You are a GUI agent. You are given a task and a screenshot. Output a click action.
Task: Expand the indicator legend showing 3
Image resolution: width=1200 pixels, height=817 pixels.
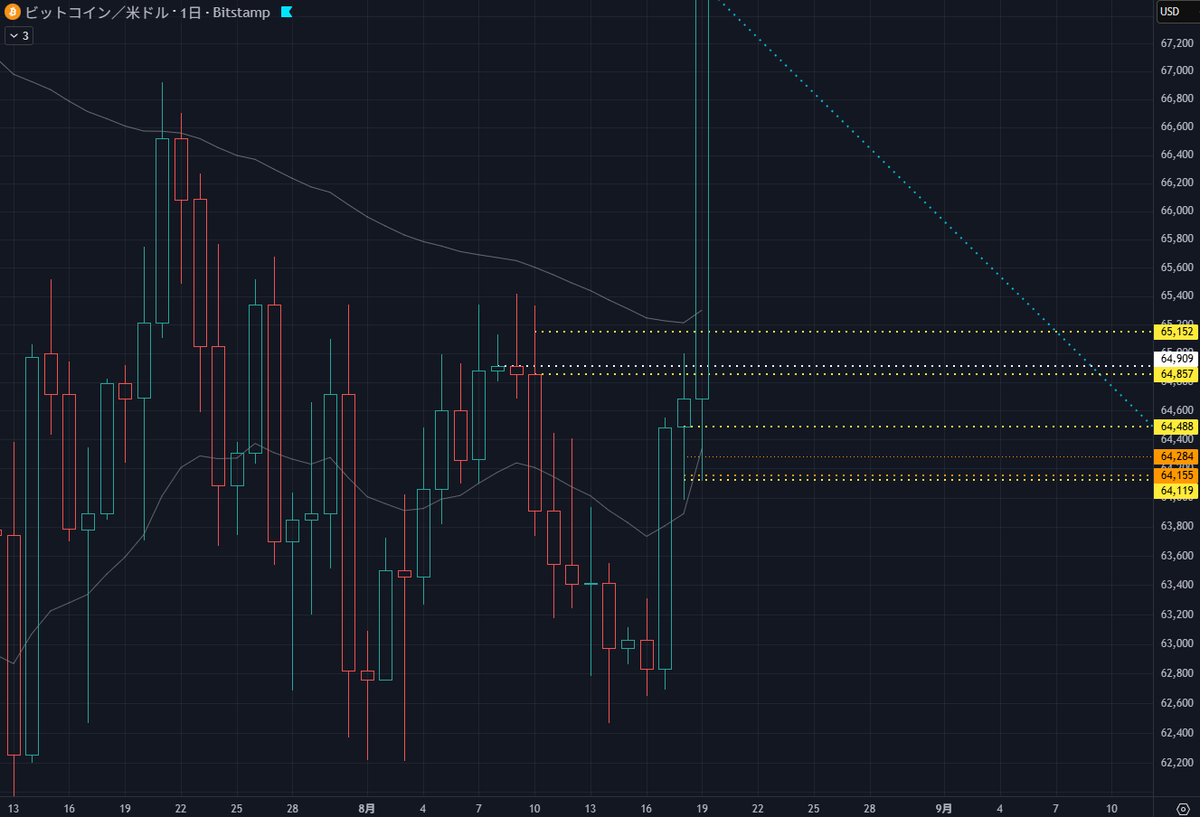point(19,36)
